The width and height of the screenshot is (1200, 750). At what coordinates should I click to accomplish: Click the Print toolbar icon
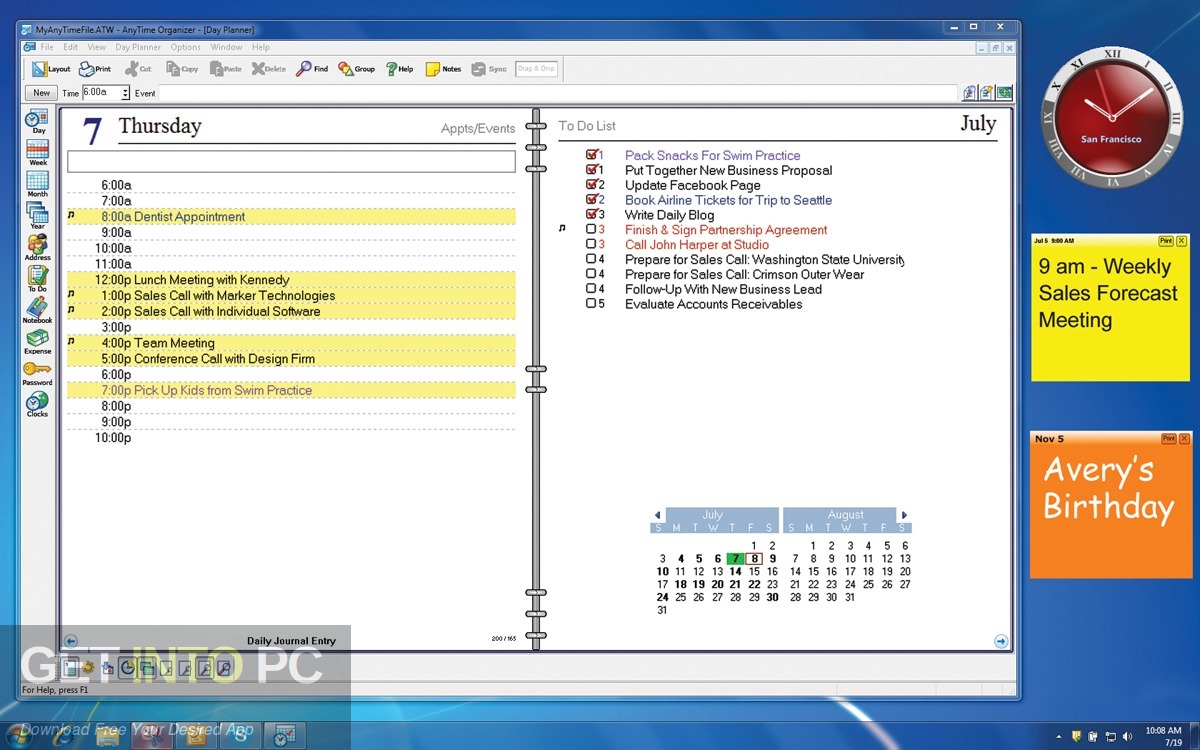point(95,69)
